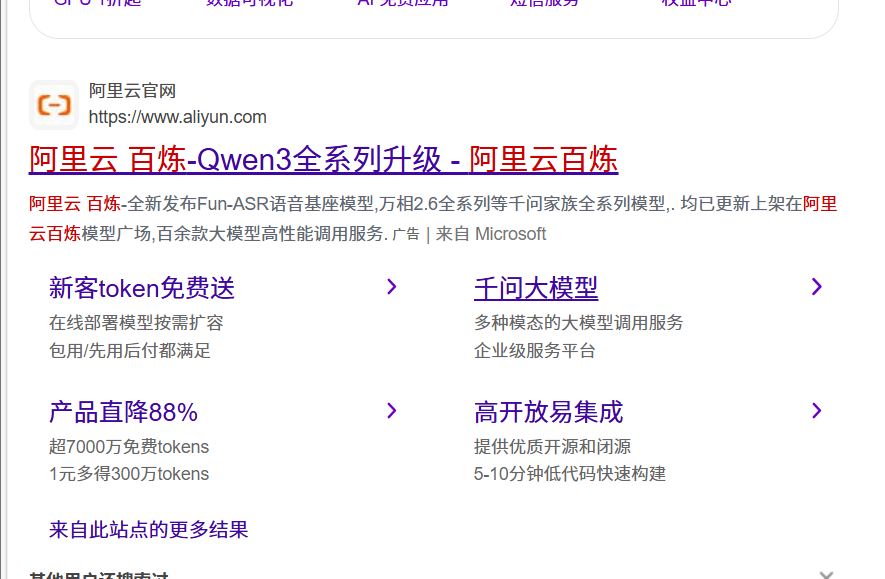Click the chevron beside 新客token免费送
This screenshot has height=579, width=885.
(x=392, y=287)
